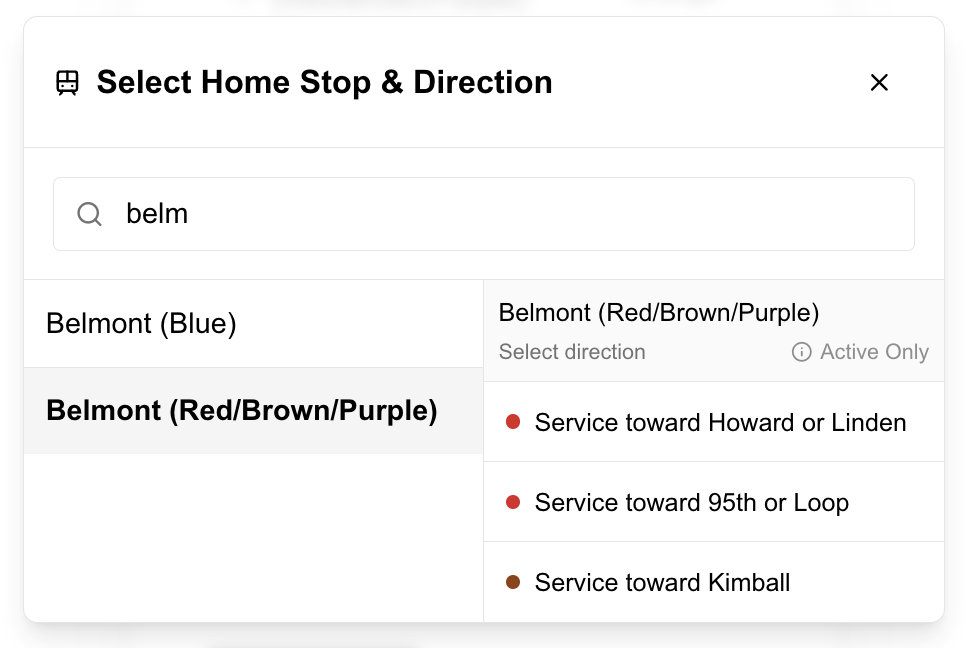The height and width of the screenshot is (648, 966).
Task: Click the Select Home Stop & Direction title
Action: [324, 82]
